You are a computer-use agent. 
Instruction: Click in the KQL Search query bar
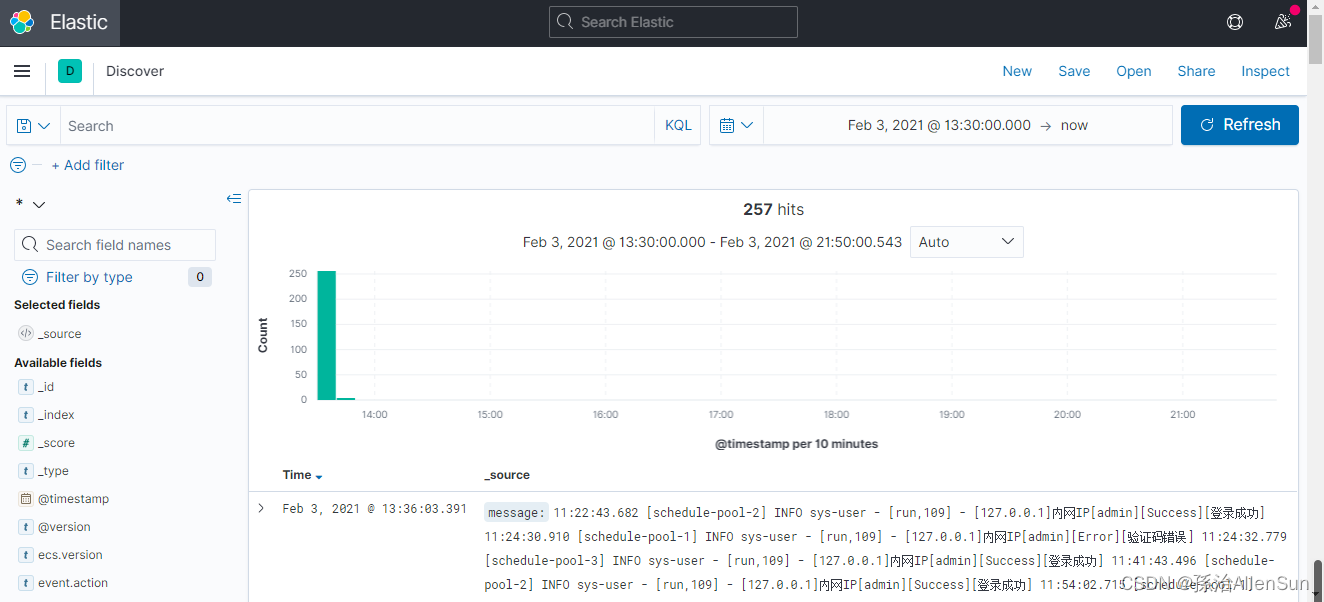point(357,126)
